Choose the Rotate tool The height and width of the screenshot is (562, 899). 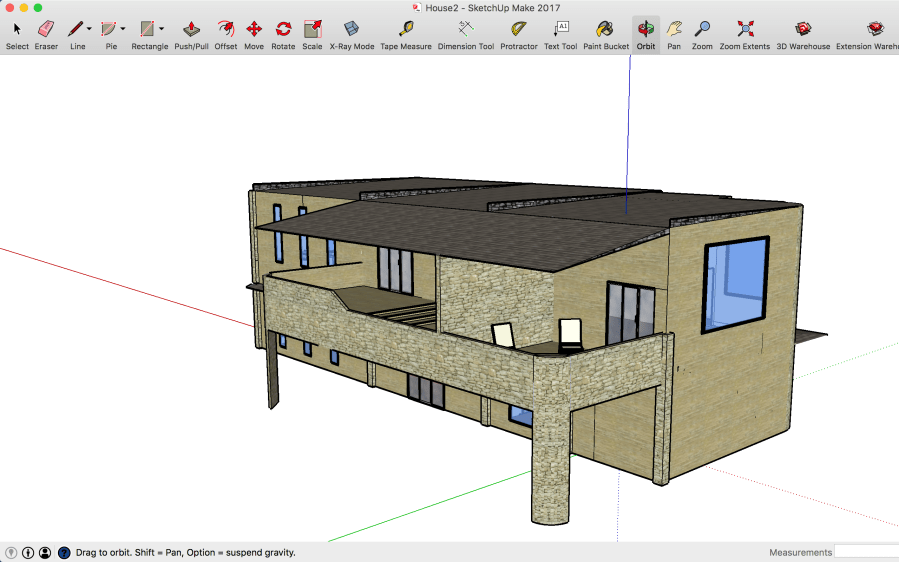(x=283, y=30)
